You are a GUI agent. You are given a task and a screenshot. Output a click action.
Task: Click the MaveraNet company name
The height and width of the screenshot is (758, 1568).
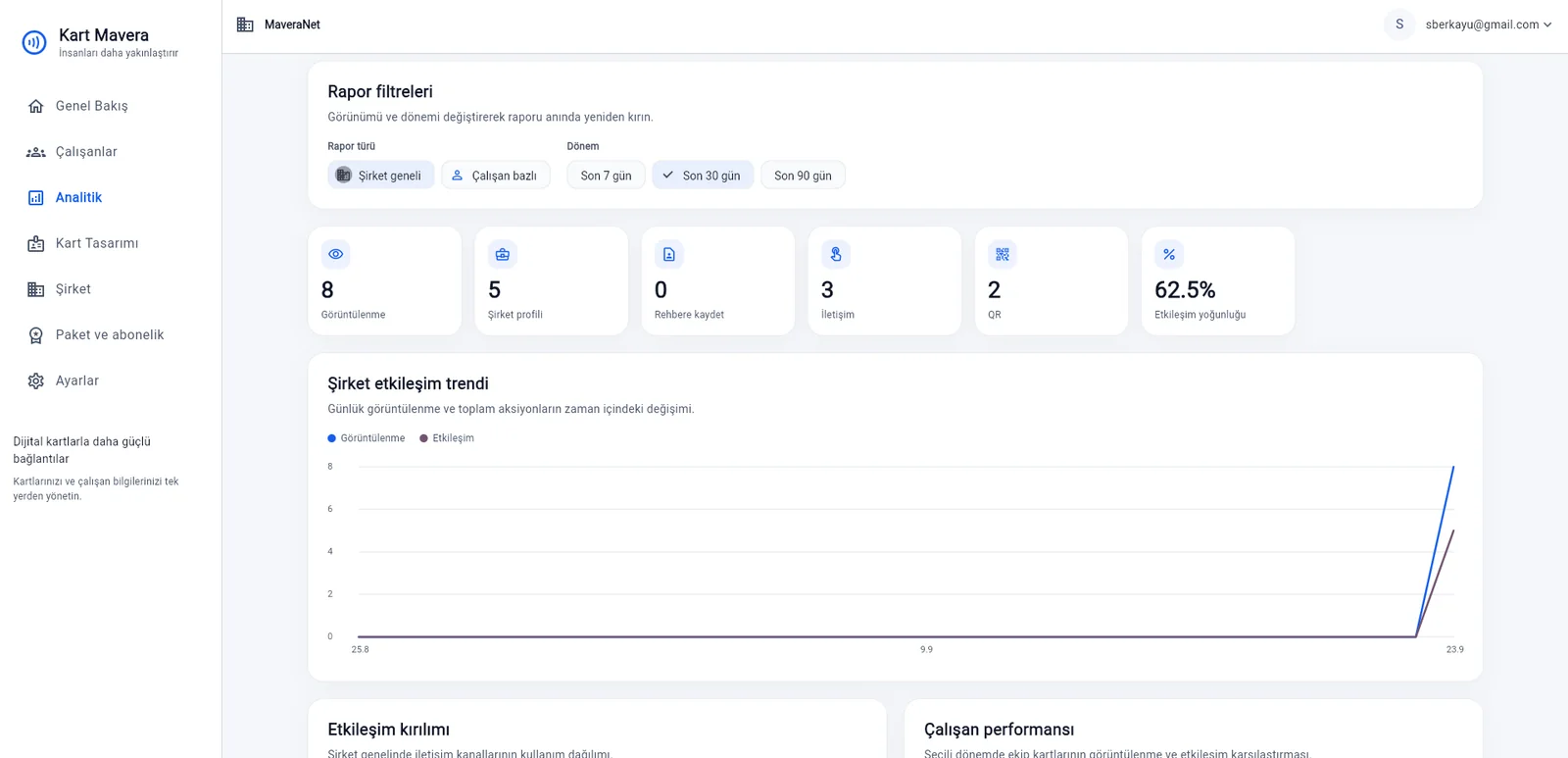pyautogui.click(x=292, y=25)
